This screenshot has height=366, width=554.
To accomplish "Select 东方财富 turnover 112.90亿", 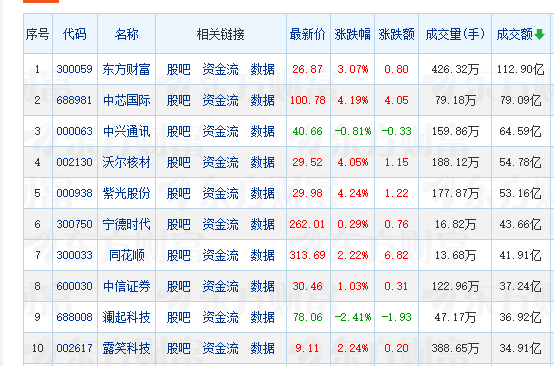I will 520,69.
